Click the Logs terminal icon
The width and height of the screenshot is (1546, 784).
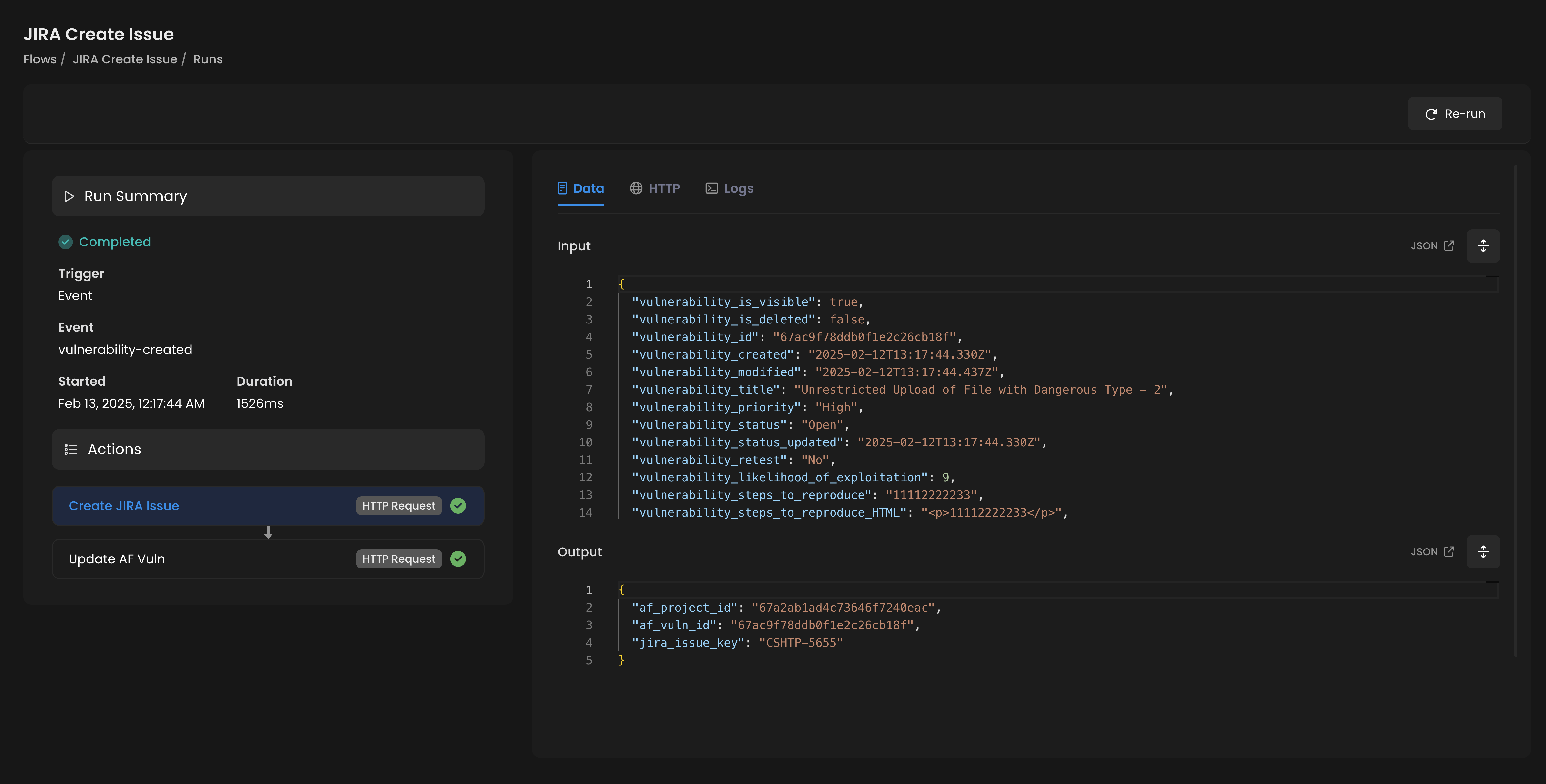pyautogui.click(x=711, y=188)
